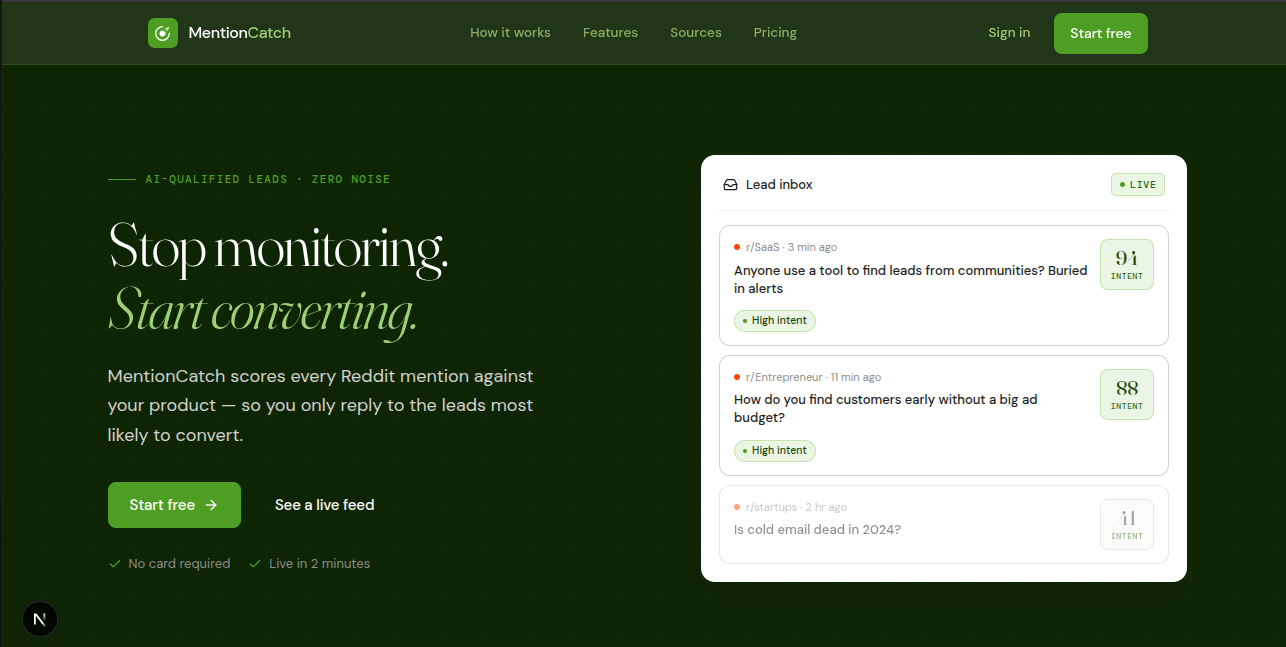
Task: Click the Start converting headline
Action: (x=262, y=311)
